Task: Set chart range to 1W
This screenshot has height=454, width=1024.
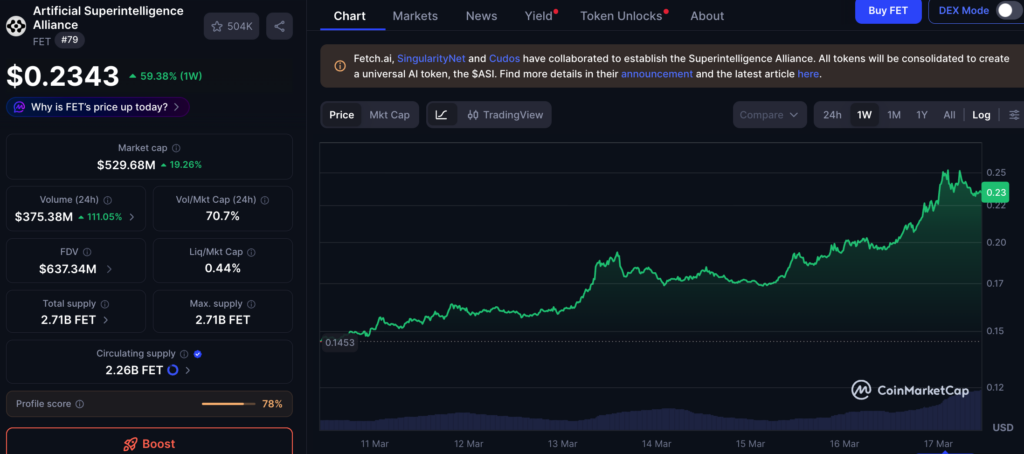Action: (x=864, y=115)
